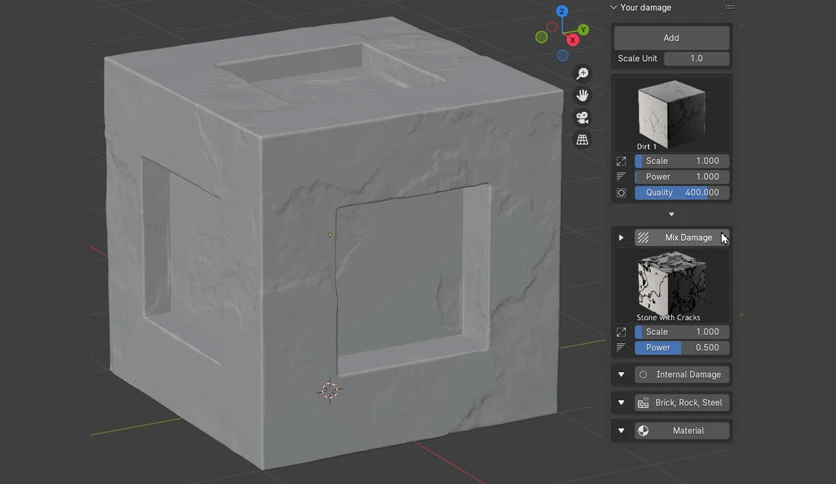Open the Brick, Rock, Steel button
The height and width of the screenshot is (484, 836).
coord(682,402)
